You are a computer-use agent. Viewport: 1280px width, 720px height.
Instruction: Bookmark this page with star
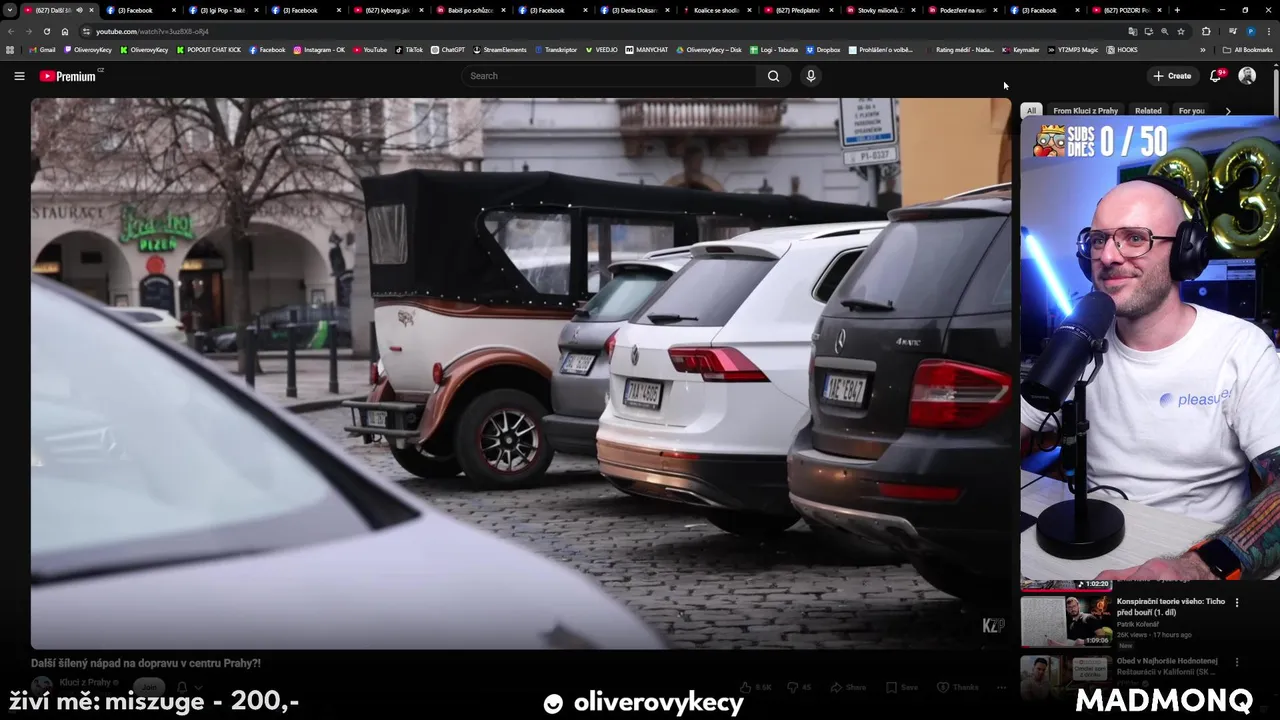tap(1181, 31)
